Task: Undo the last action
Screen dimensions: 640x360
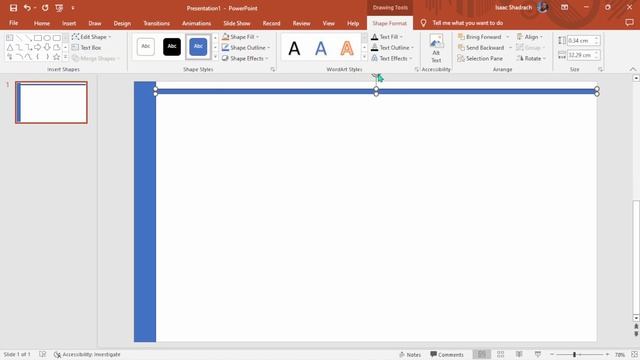Action: (27, 8)
